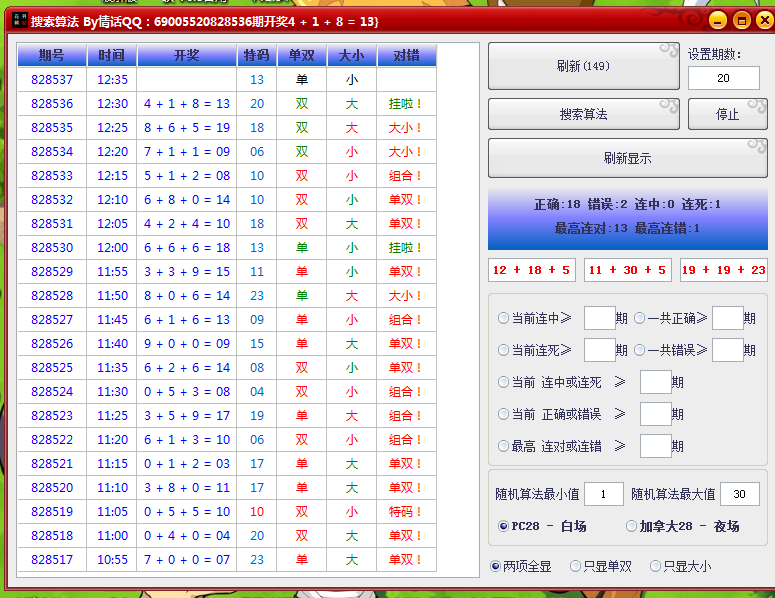Choose the 加拿大28 - 夜场 radio option
The width and height of the screenshot is (775, 598).
pos(632,526)
